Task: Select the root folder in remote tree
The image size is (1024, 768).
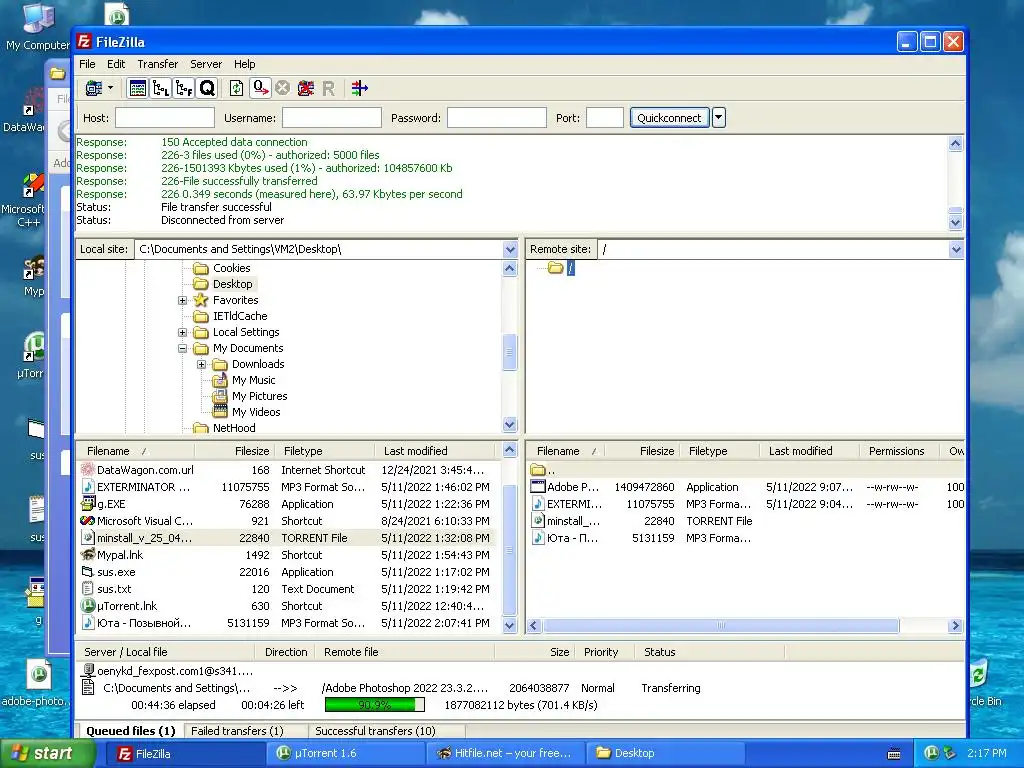Action: click(571, 268)
